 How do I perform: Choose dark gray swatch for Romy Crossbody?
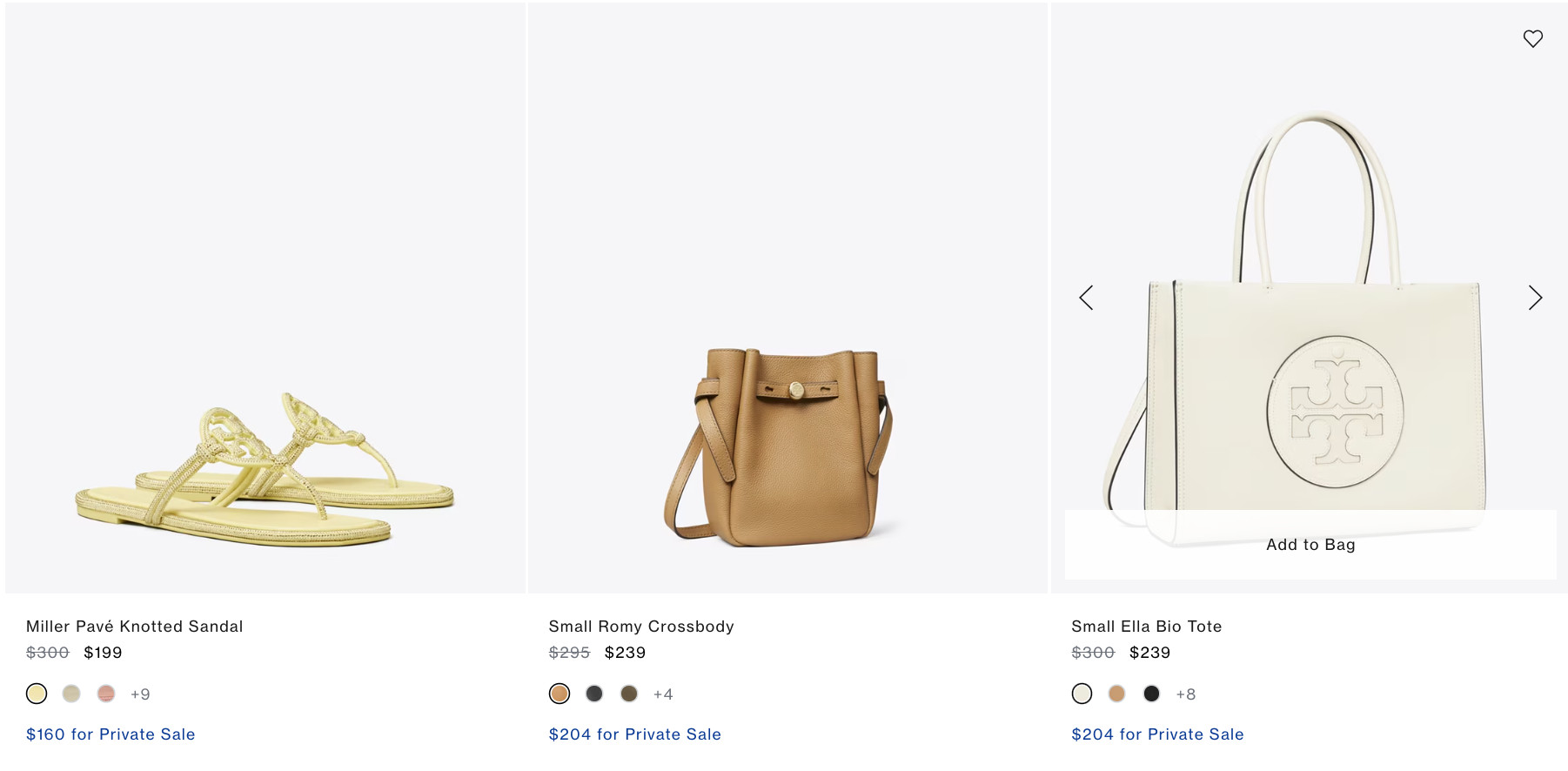point(594,694)
